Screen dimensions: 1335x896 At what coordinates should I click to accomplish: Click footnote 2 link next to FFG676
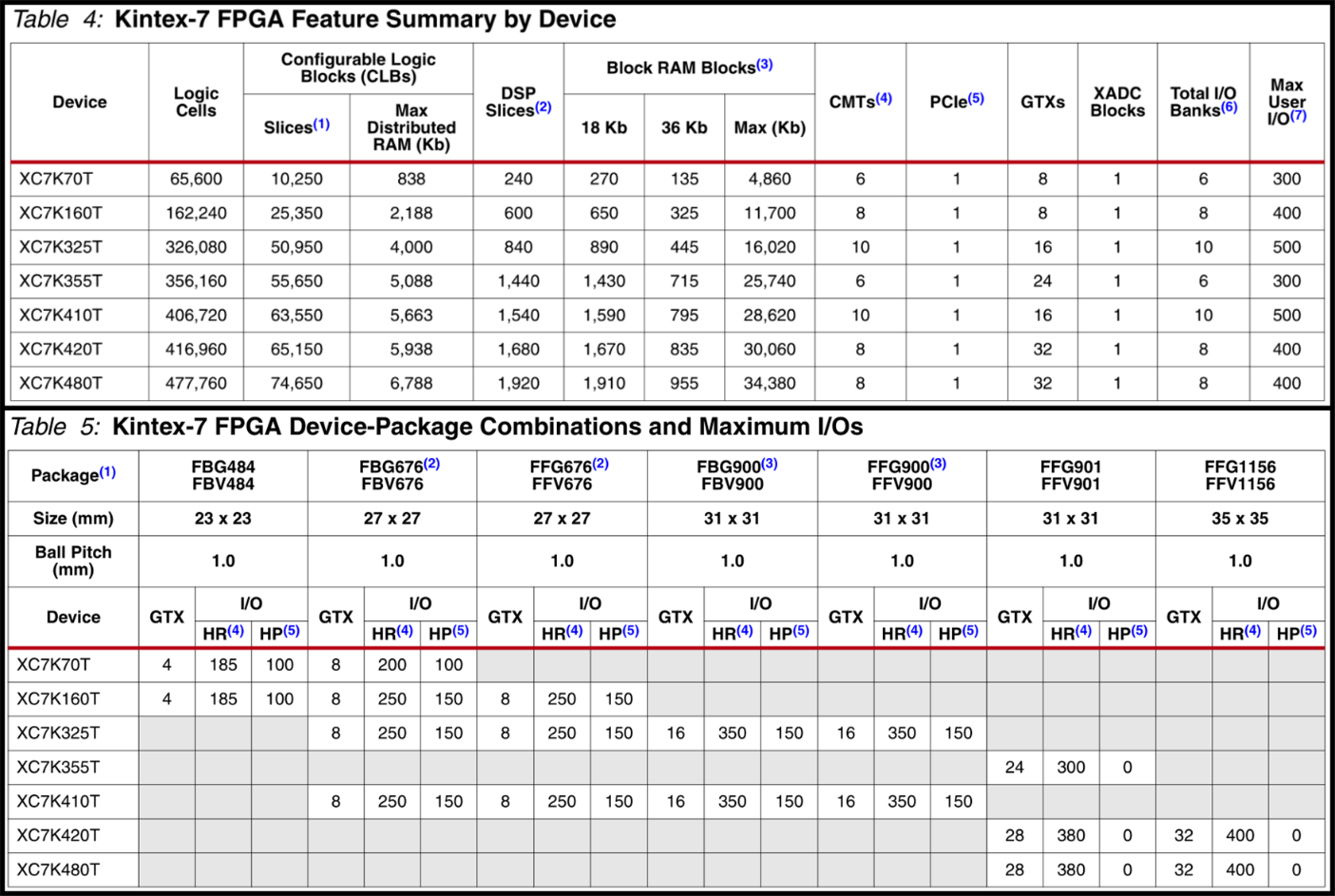(x=601, y=464)
